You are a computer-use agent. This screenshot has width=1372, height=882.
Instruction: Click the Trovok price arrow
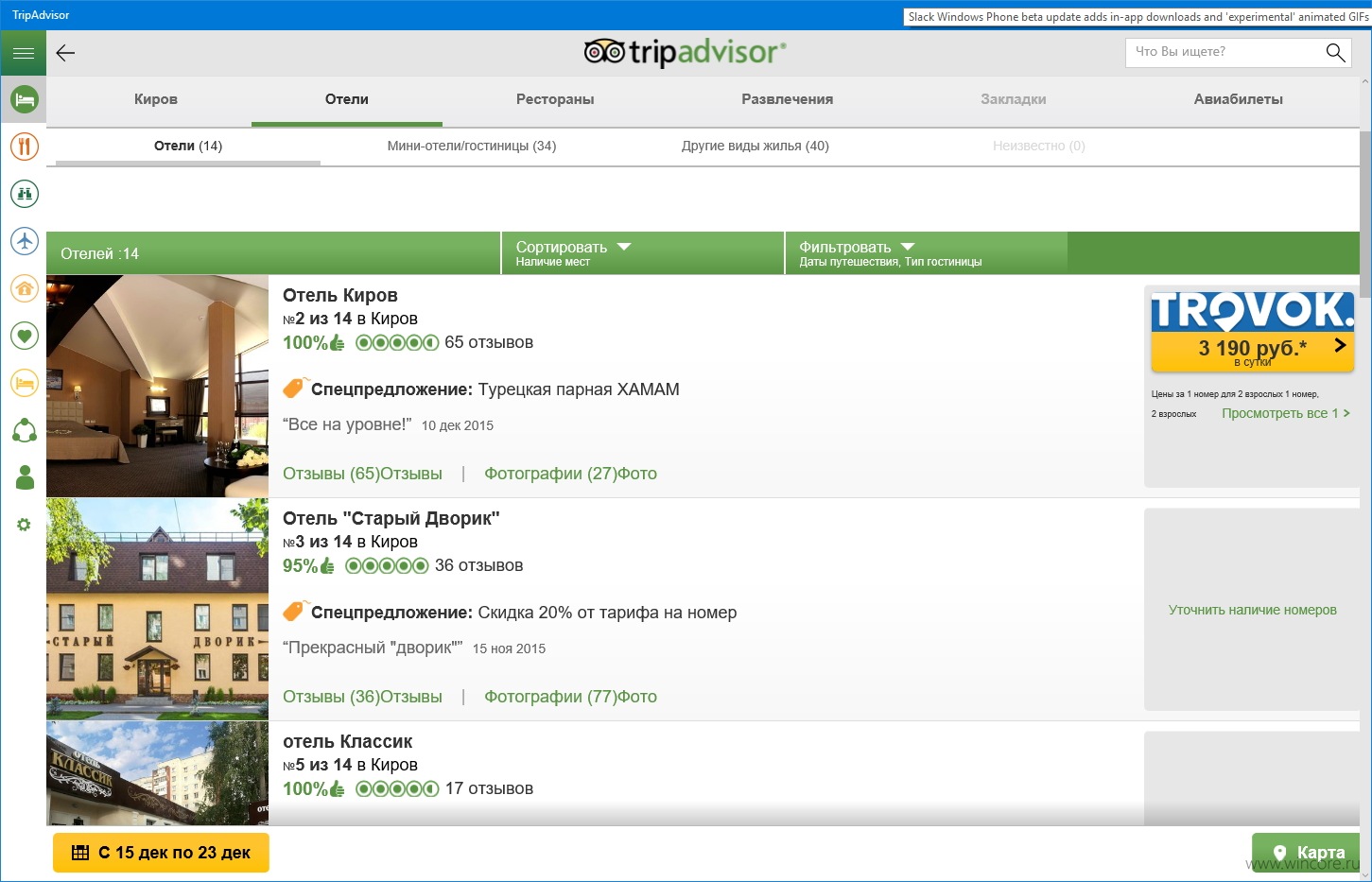(1340, 346)
